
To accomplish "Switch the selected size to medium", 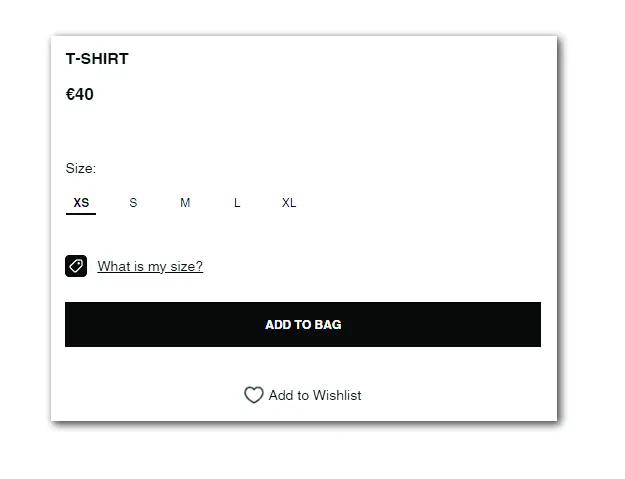I will [185, 203].
